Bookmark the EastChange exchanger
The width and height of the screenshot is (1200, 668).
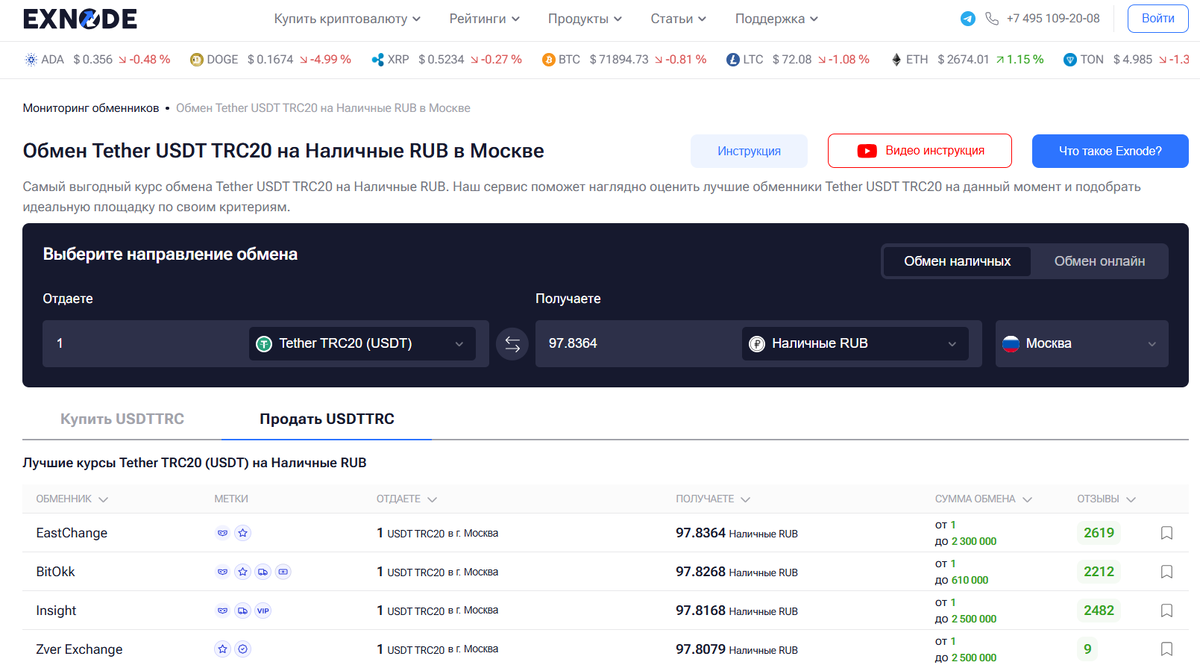[1166, 533]
